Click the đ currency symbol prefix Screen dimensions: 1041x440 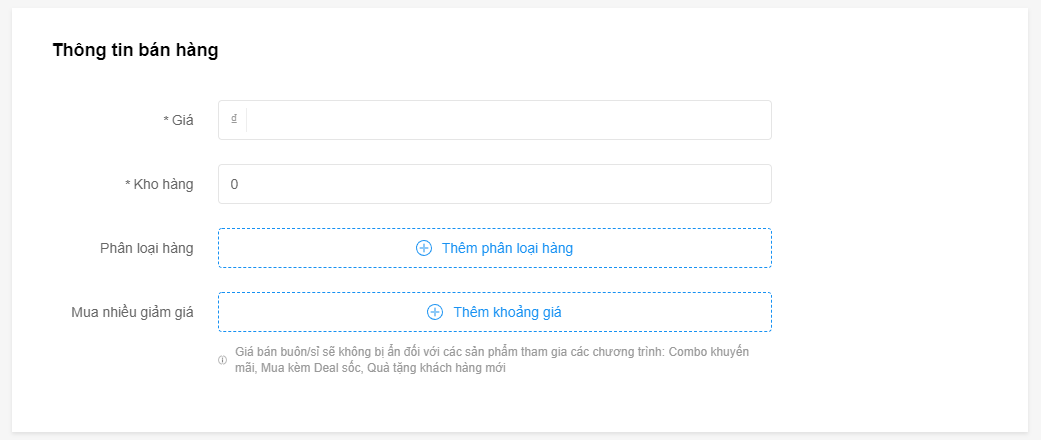(x=234, y=119)
